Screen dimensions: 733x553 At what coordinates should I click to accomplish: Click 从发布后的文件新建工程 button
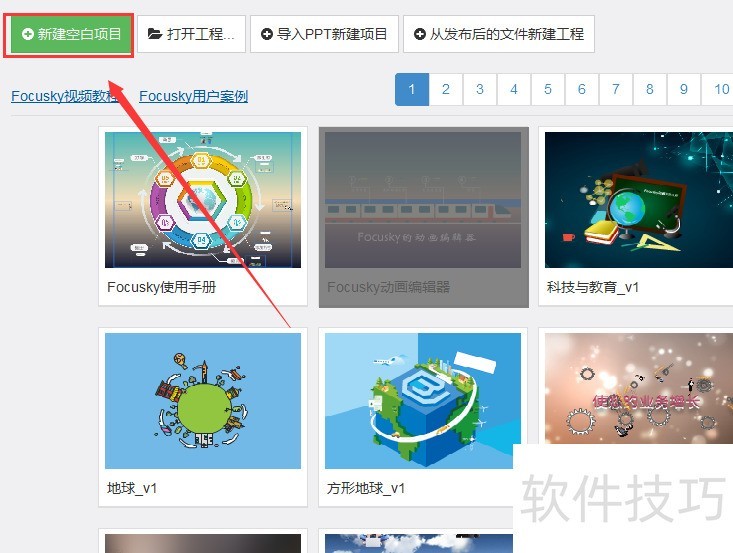[x=499, y=34]
